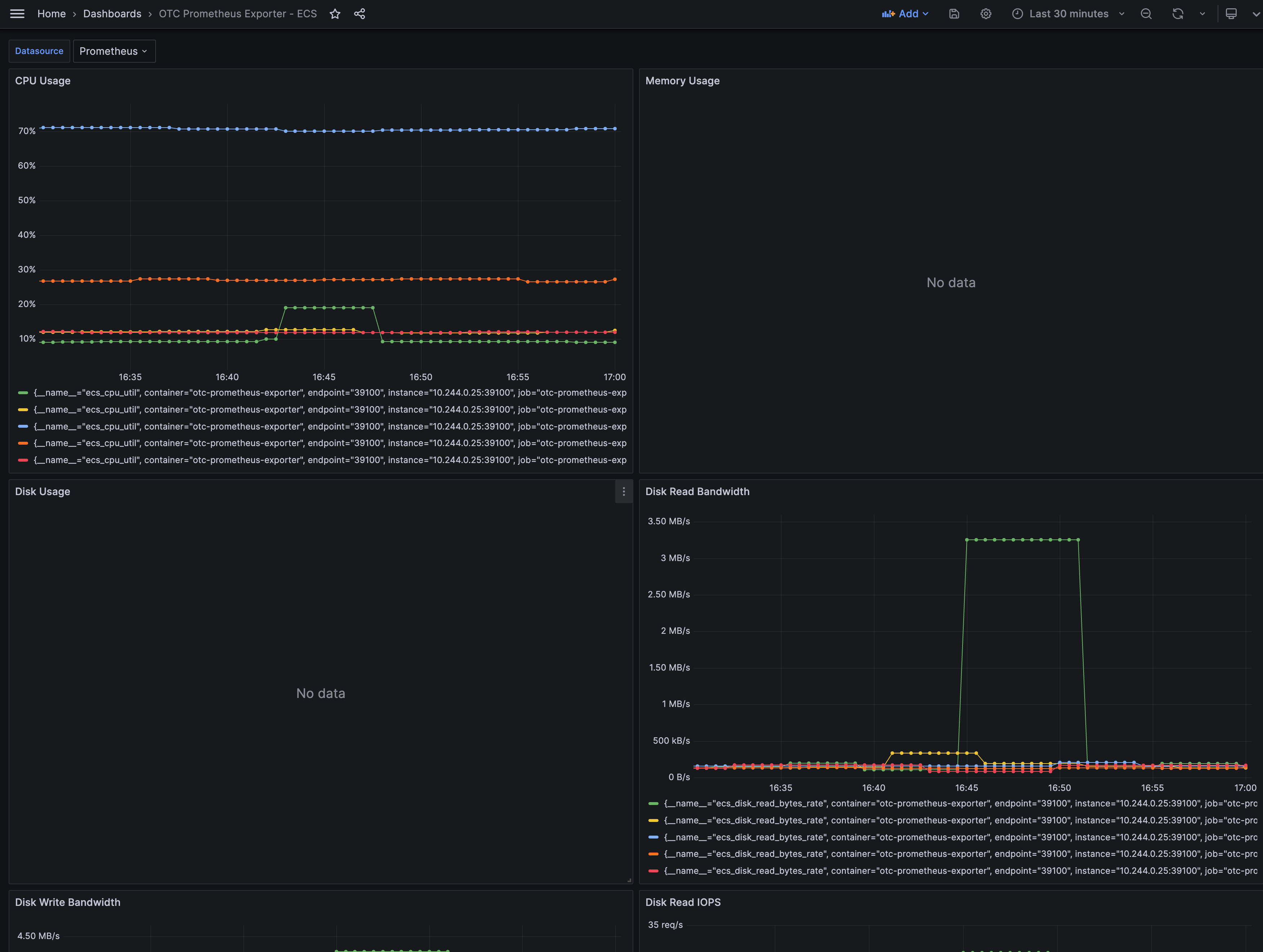Image resolution: width=1263 pixels, height=952 pixels.
Task: Expand the refresh interval dropdown arrow
Action: point(1202,14)
